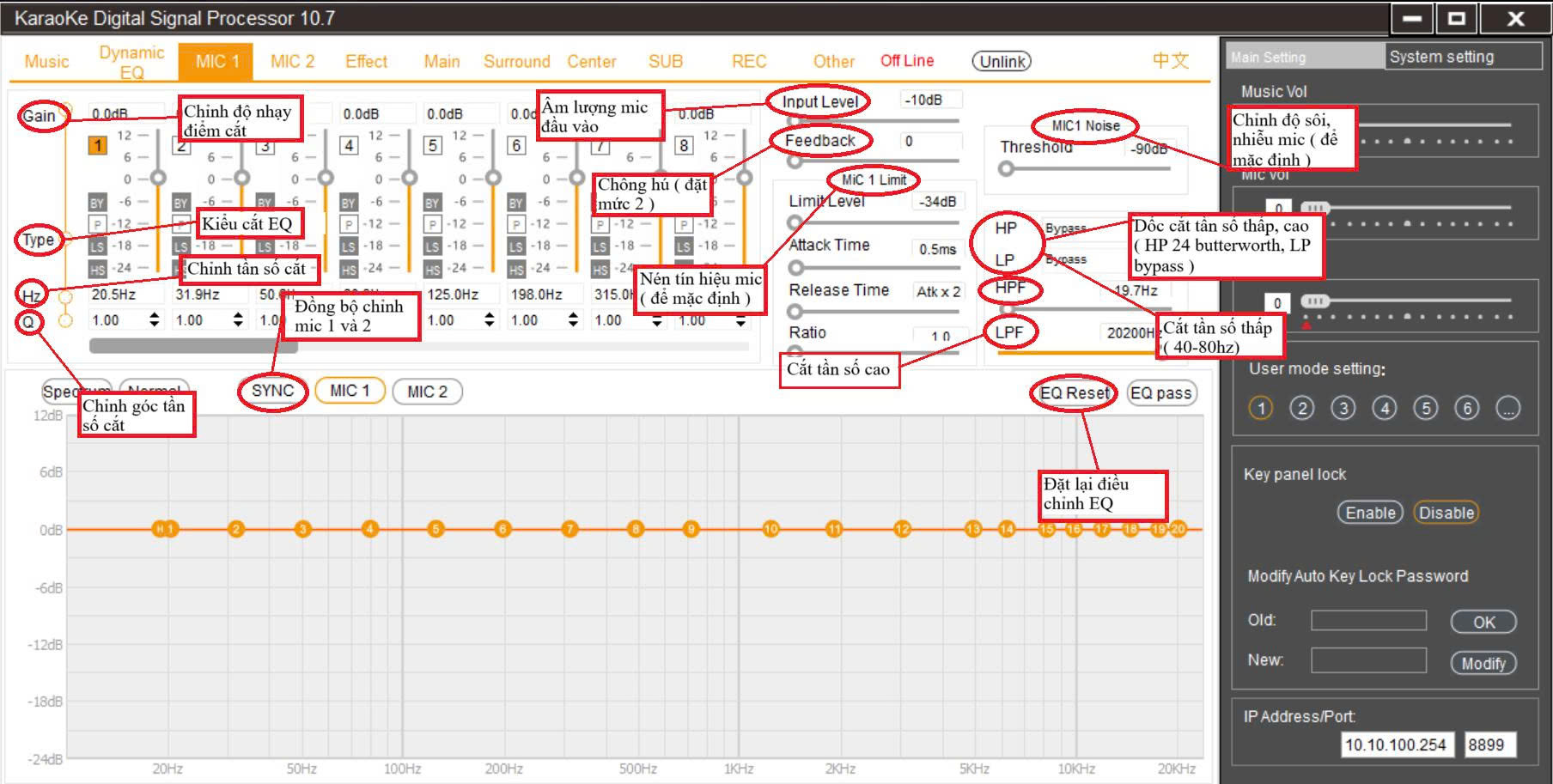Toggle the Hz link circle
Image resolution: width=1553 pixels, height=784 pixels.
click(x=65, y=298)
